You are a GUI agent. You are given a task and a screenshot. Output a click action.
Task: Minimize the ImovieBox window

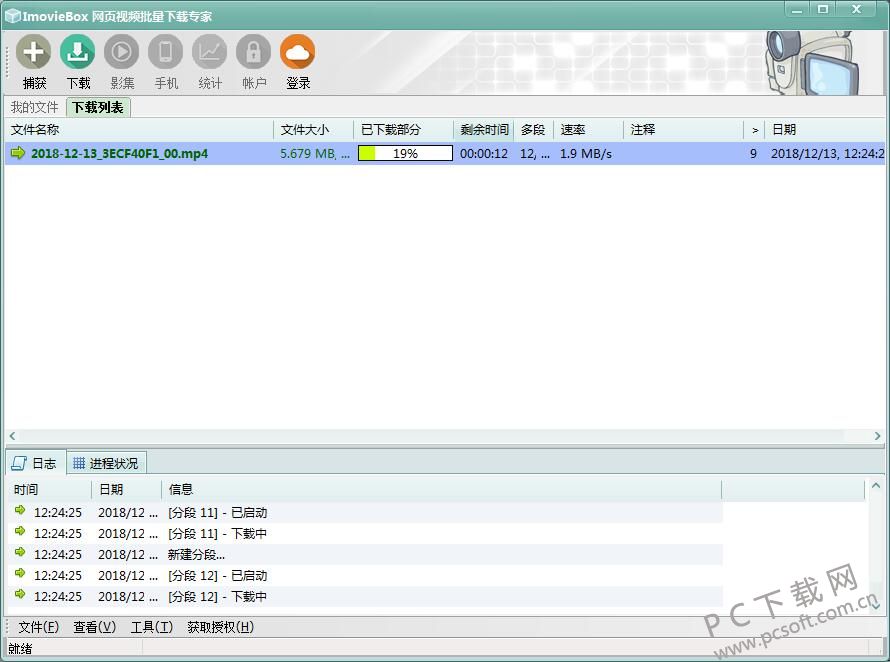coord(797,10)
